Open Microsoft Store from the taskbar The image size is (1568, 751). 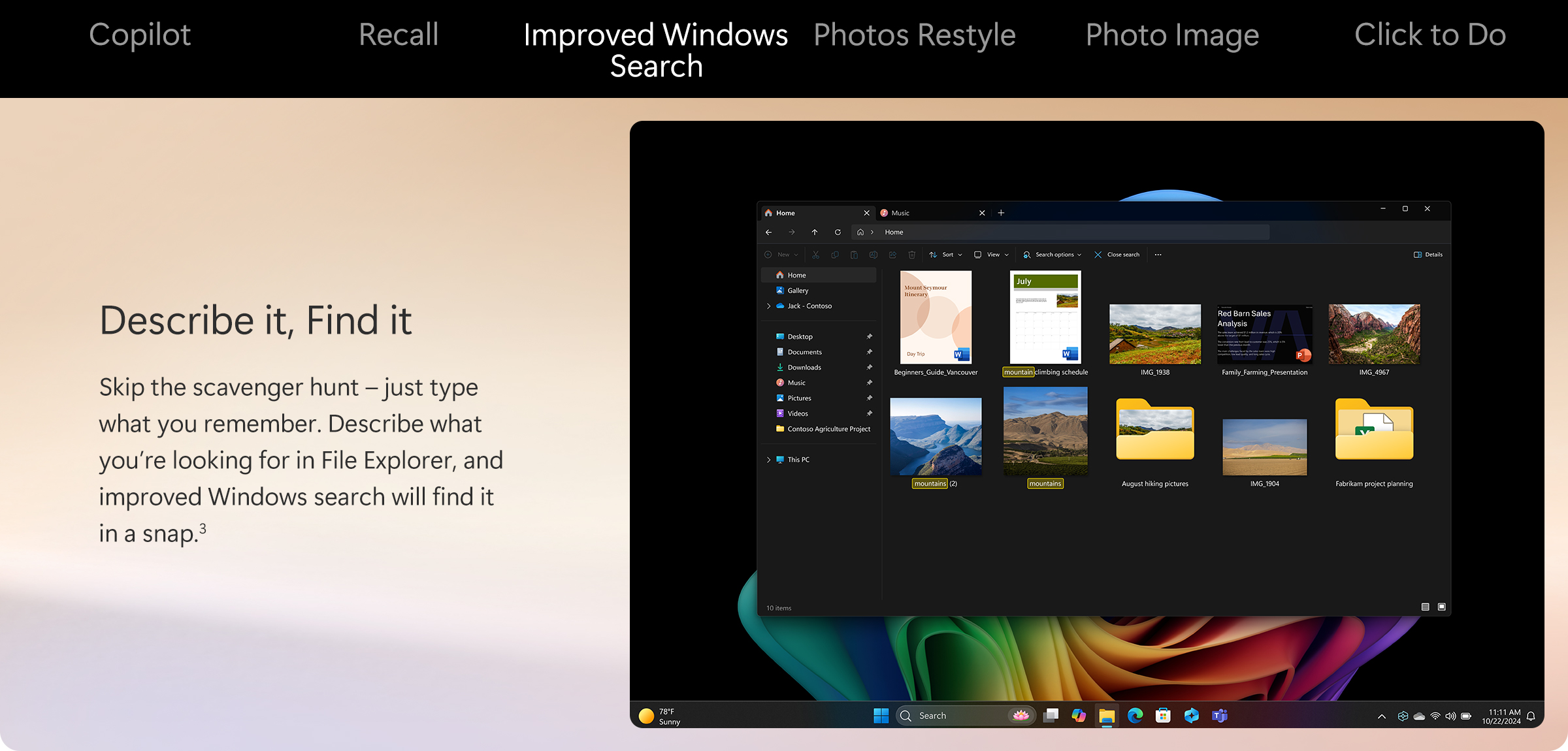(x=1163, y=716)
